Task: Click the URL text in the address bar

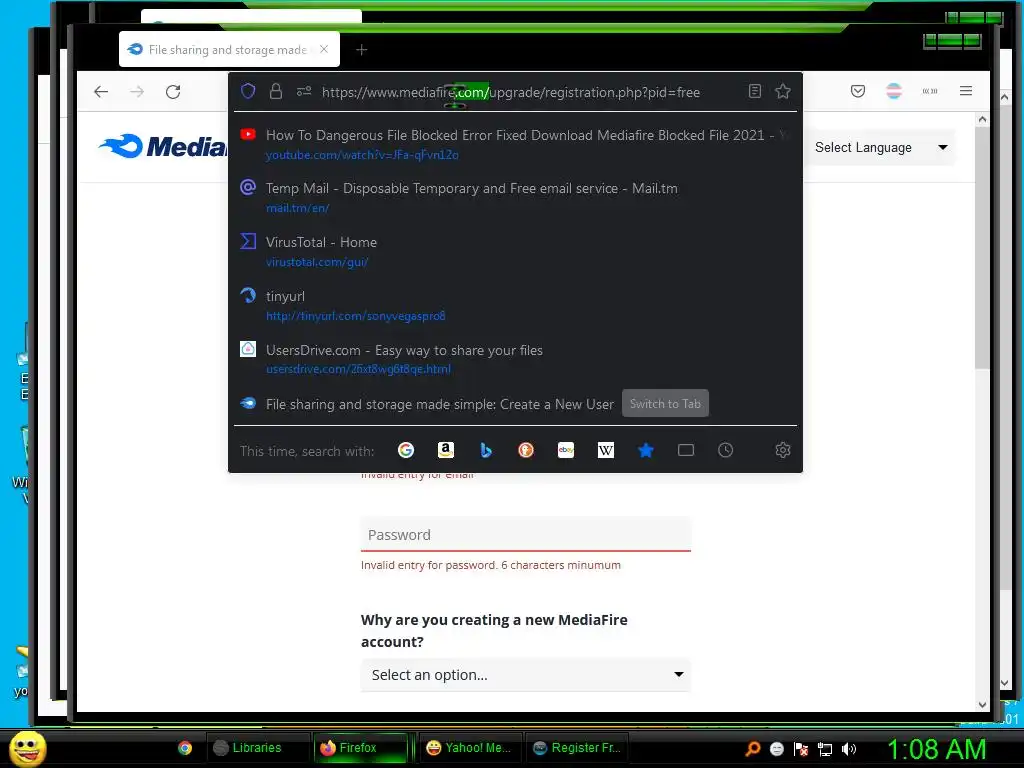Action: point(511,92)
